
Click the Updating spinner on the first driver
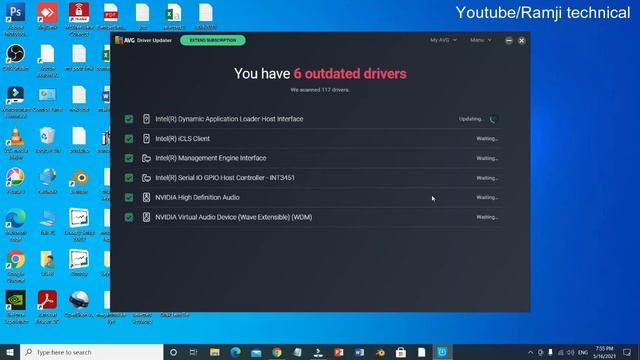pos(493,119)
